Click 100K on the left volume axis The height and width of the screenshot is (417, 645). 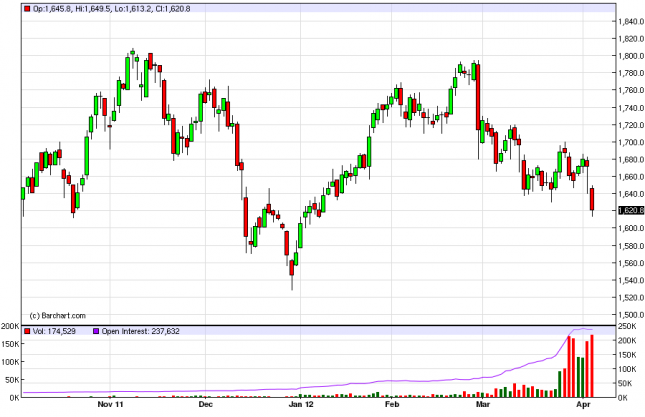[11, 362]
